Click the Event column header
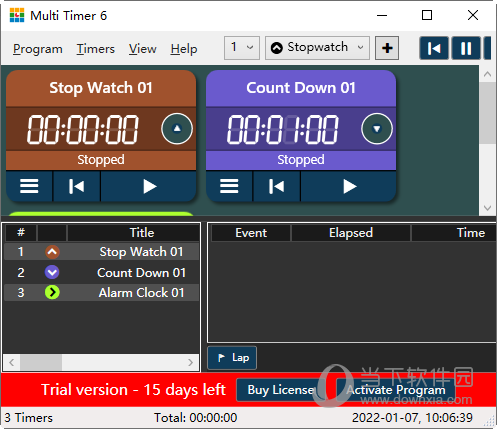 pyautogui.click(x=251, y=233)
